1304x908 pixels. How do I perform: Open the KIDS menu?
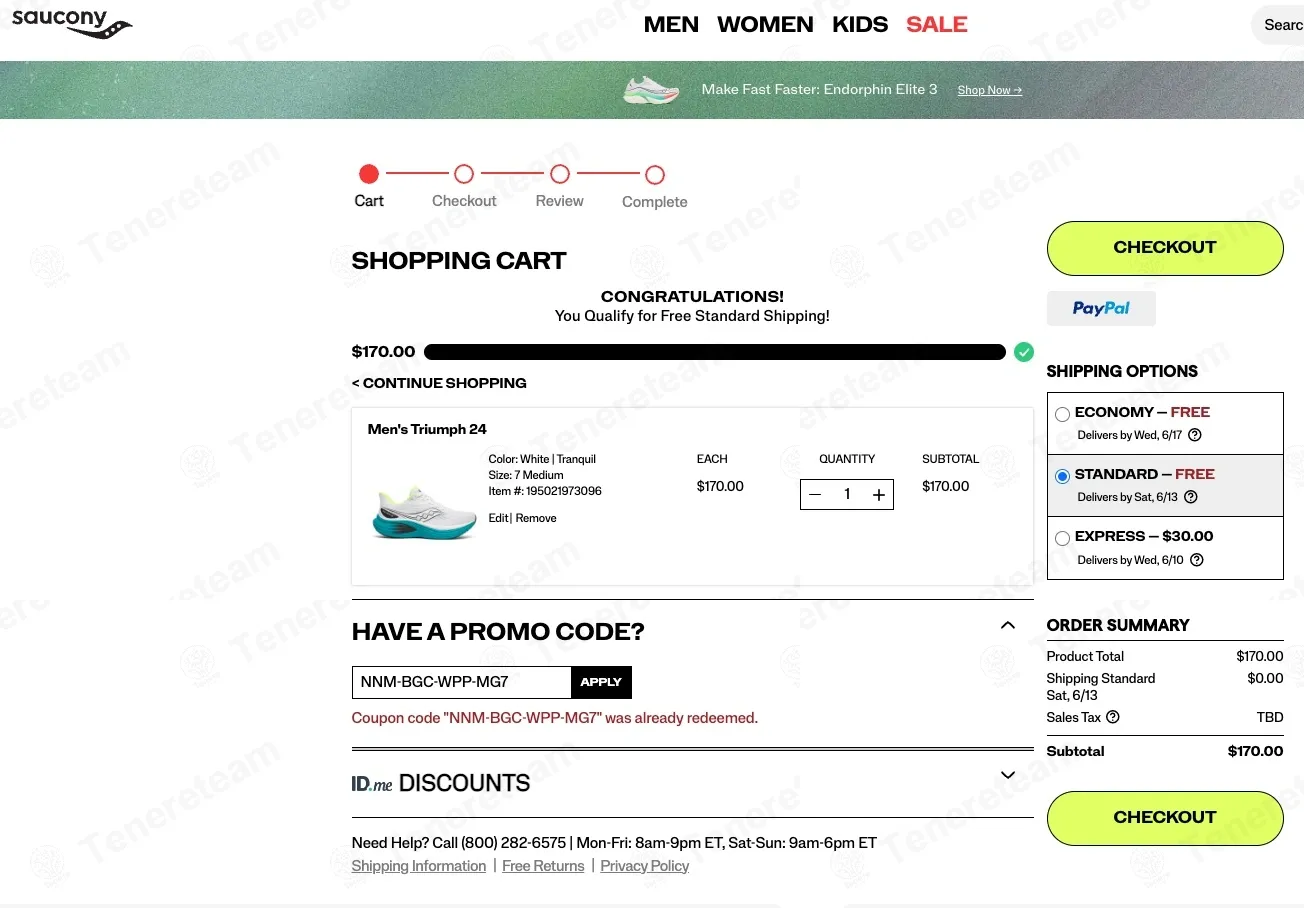pyautogui.click(x=860, y=25)
